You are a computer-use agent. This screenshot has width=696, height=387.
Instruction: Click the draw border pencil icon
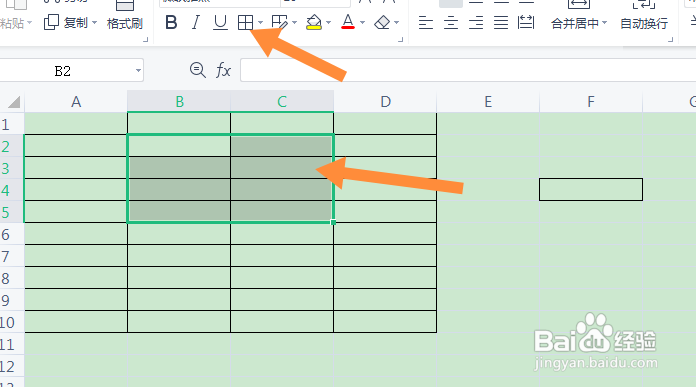279,22
